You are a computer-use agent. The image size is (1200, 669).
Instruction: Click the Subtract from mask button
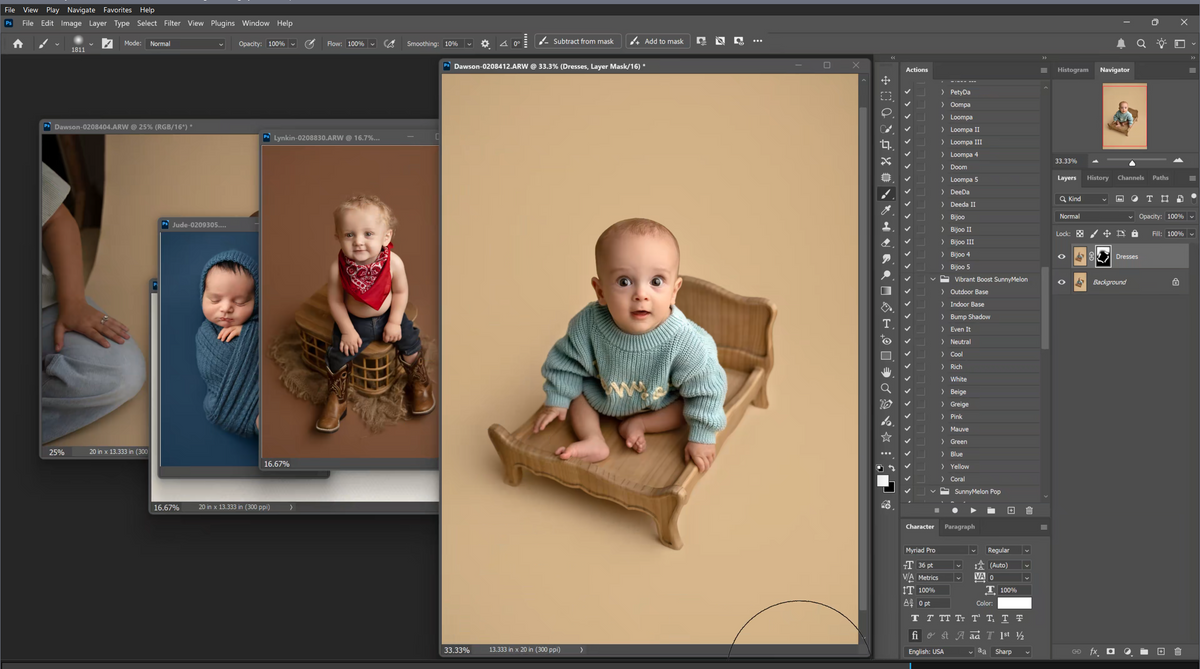[575, 41]
